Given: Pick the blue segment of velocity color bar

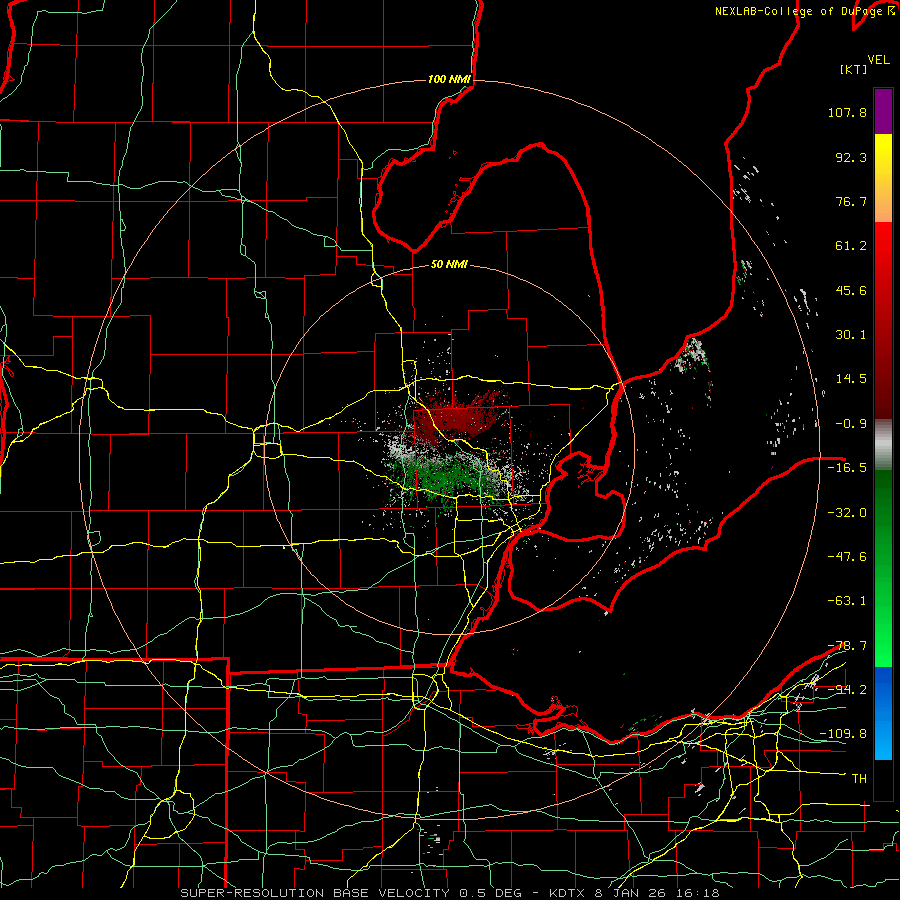Looking at the screenshot, I should [883, 713].
